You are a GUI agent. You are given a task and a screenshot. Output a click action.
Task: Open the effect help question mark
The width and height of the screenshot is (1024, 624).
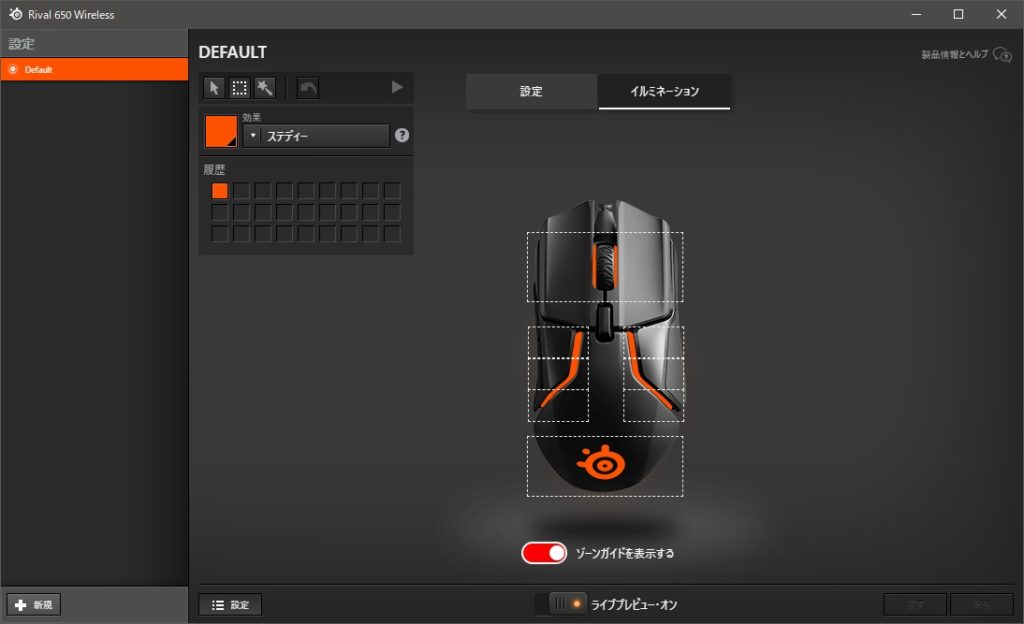click(x=402, y=135)
